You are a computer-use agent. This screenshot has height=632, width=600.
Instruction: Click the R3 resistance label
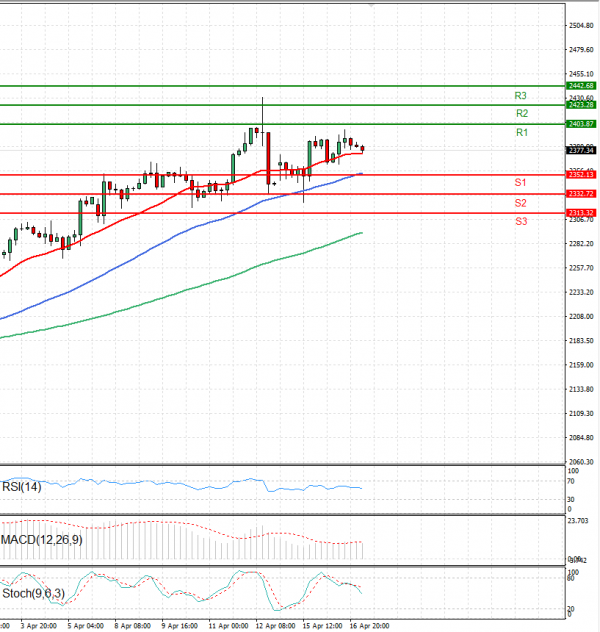tap(520, 96)
